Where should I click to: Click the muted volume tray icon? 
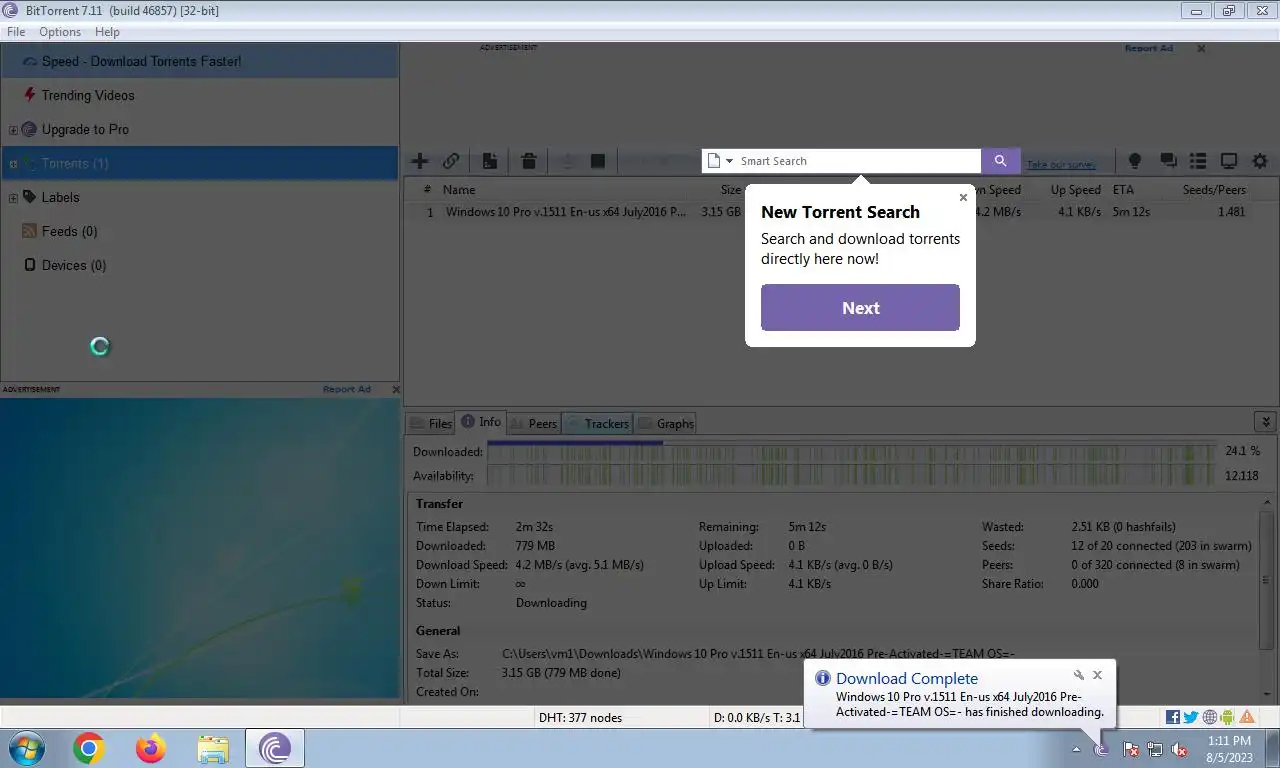(x=1180, y=749)
